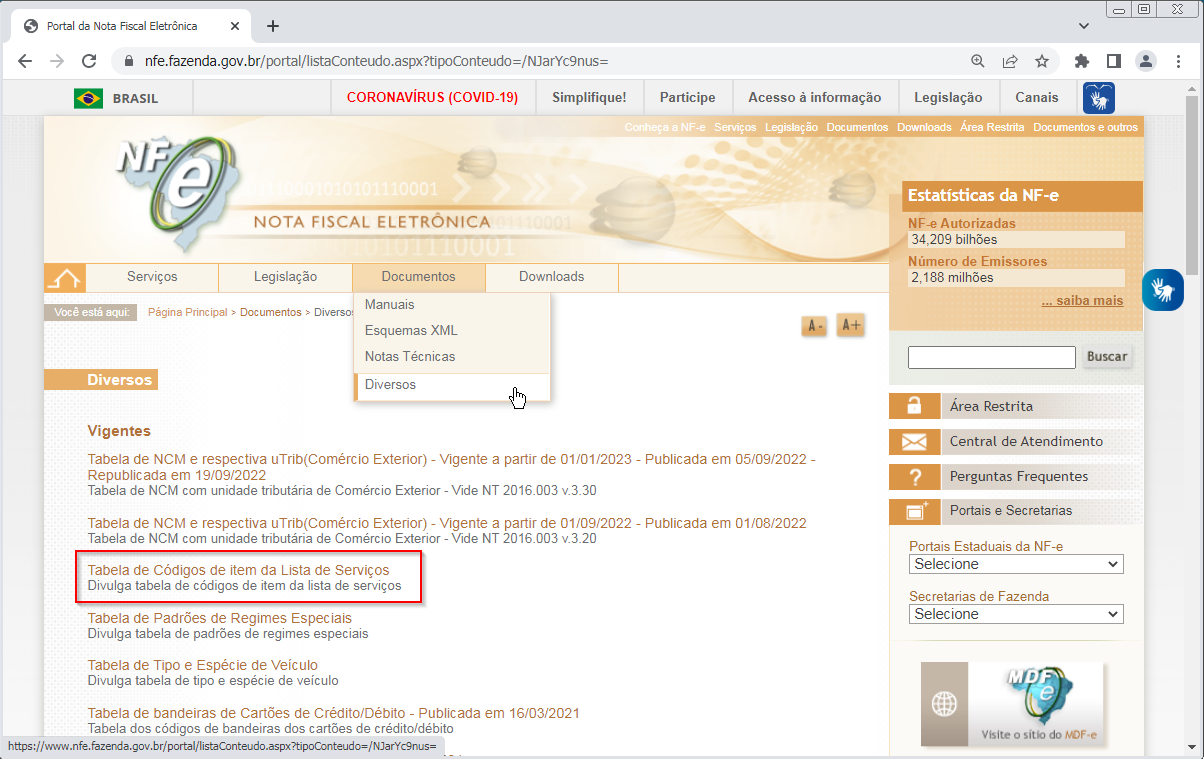1204x759 pixels.
Task: Open the Chrome three-dot menu
Action: (1178, 61)
